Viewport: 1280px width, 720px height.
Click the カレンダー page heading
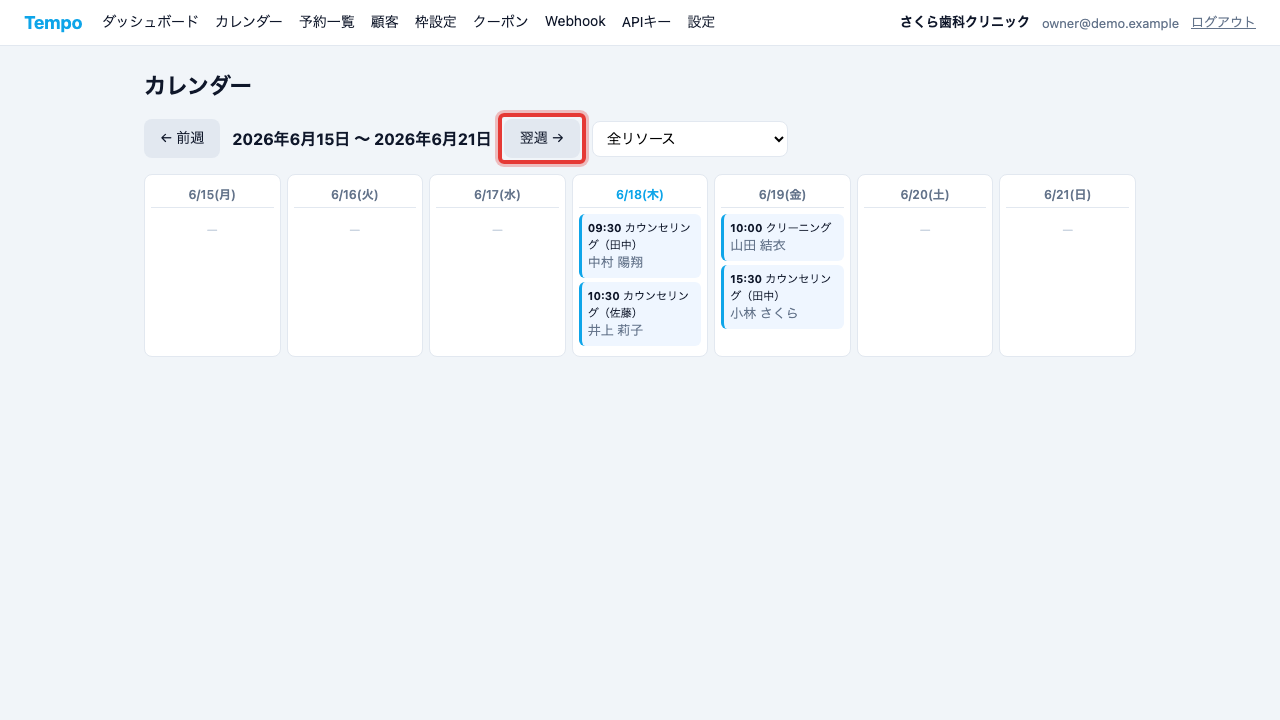[x=198, y=85]
